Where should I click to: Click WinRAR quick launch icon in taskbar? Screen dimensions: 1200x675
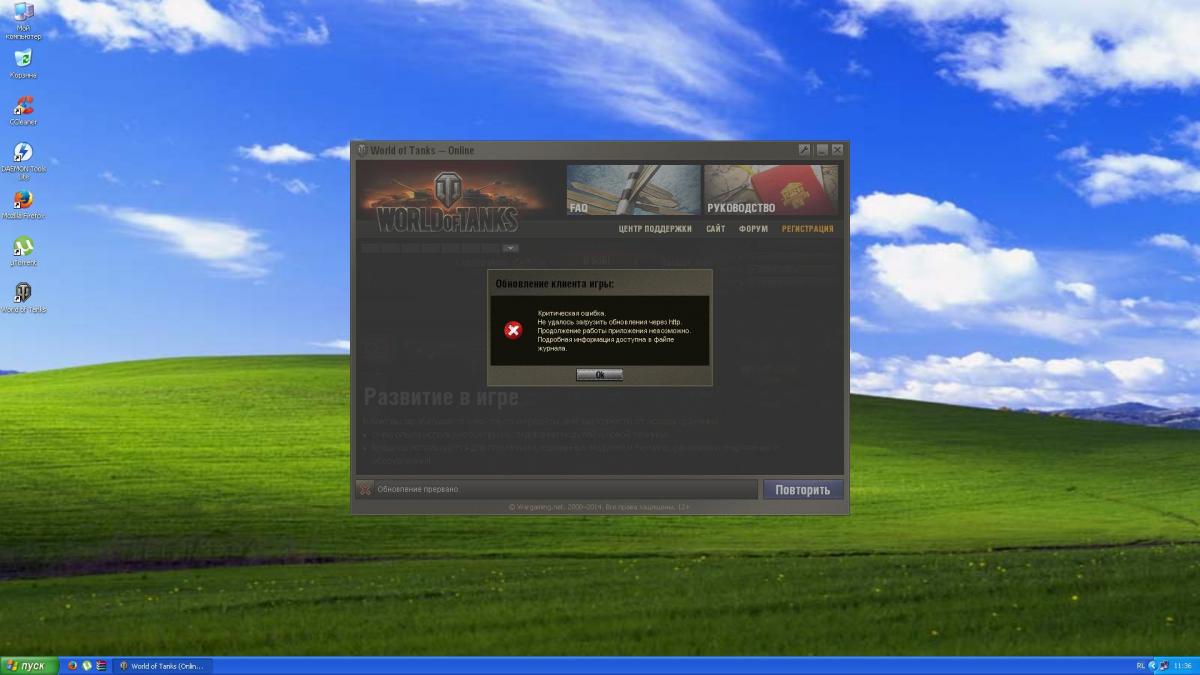100,666
